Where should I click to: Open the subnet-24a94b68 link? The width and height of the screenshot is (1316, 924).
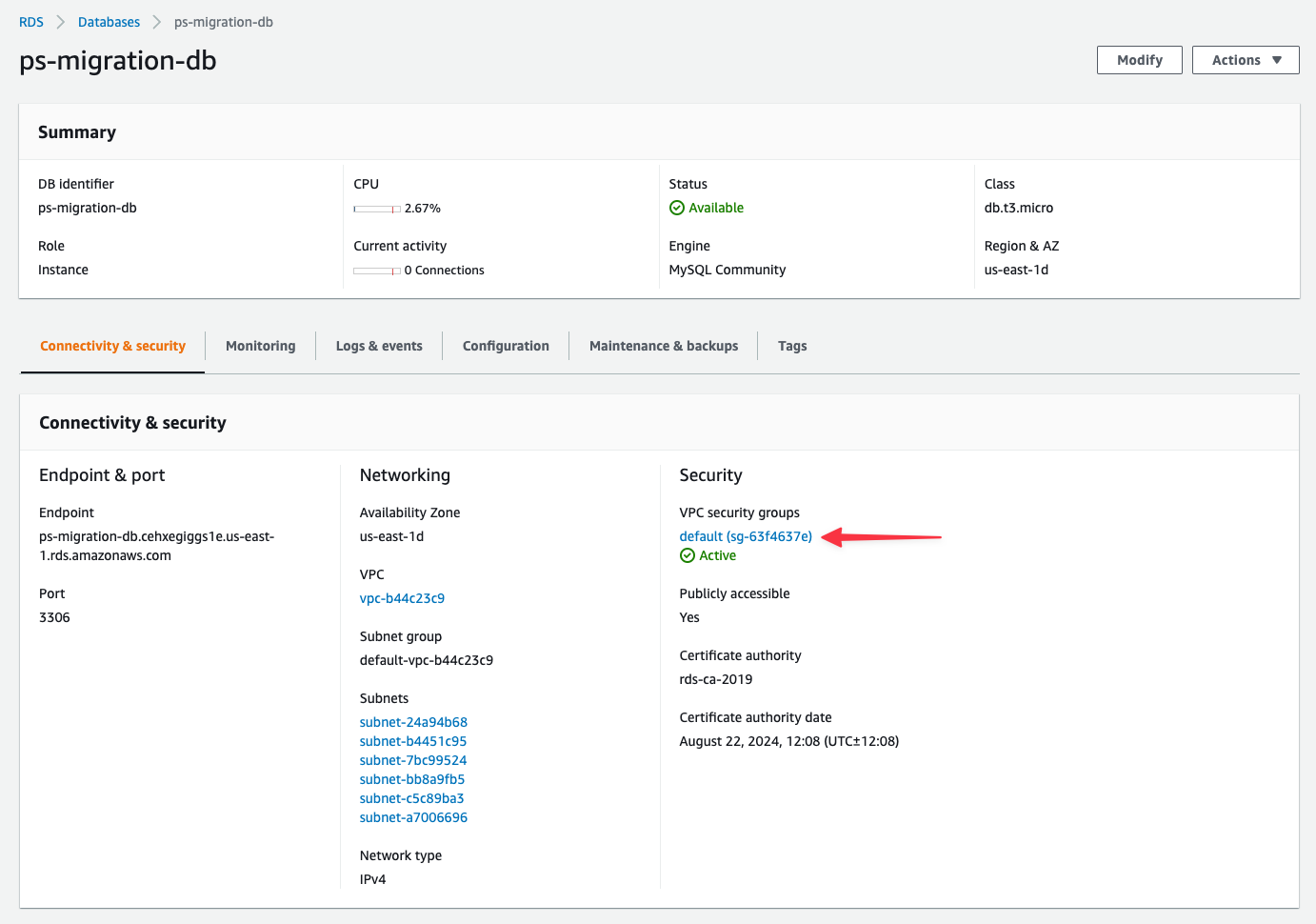pos(413,721)
